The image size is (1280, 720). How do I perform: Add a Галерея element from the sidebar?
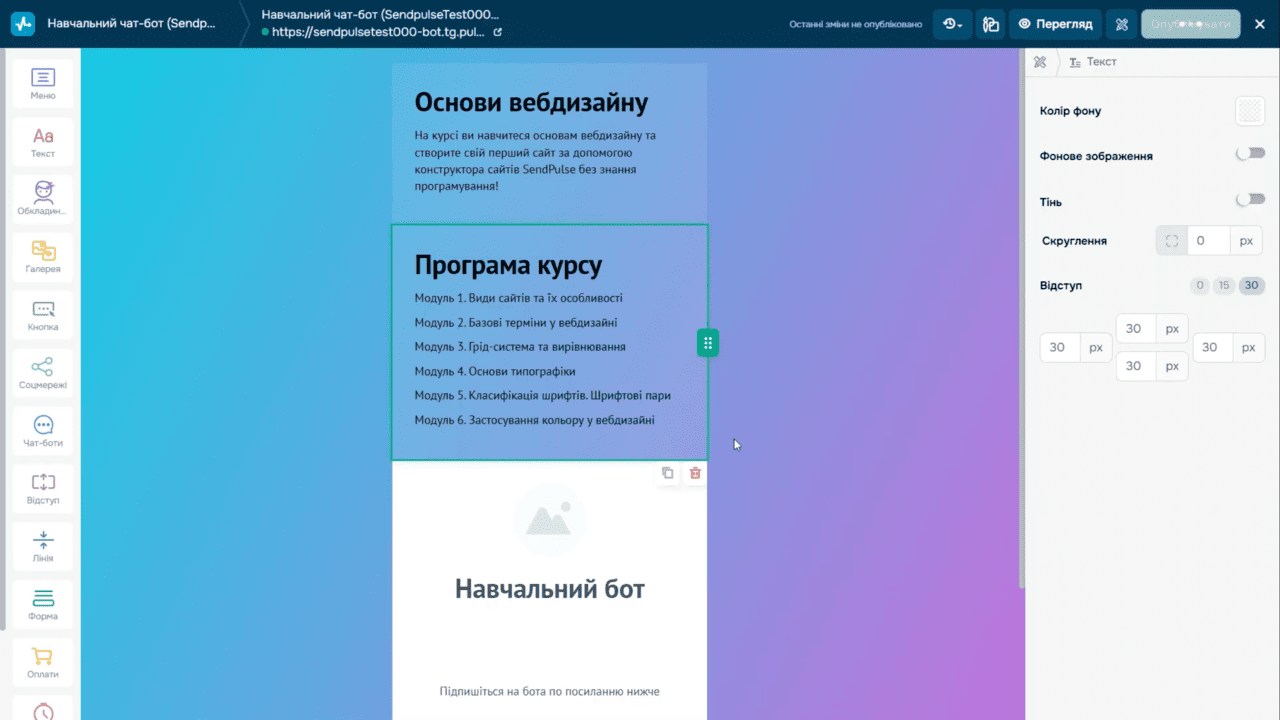tap(42, 256)
